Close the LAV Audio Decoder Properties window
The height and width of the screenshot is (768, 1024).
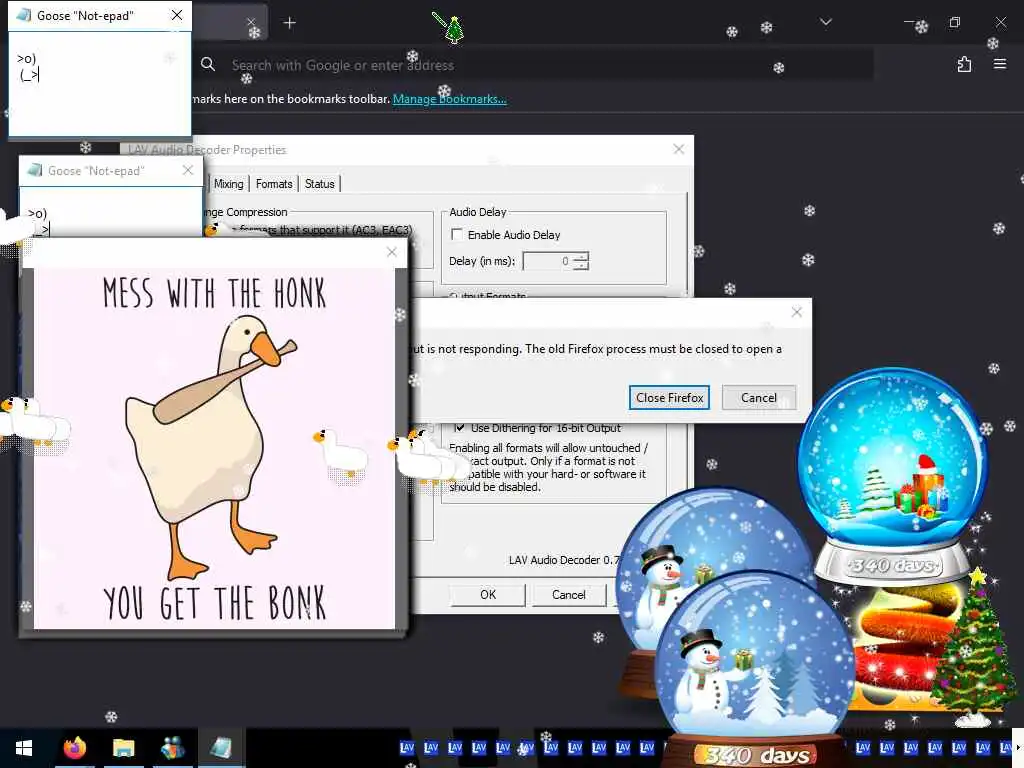[x=679, y=149]
